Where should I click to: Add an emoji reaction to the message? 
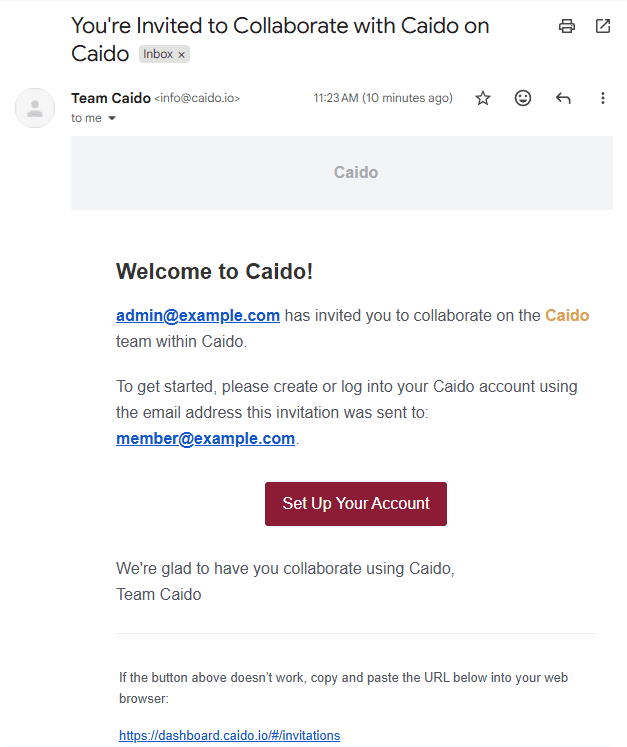pos(523,98)
